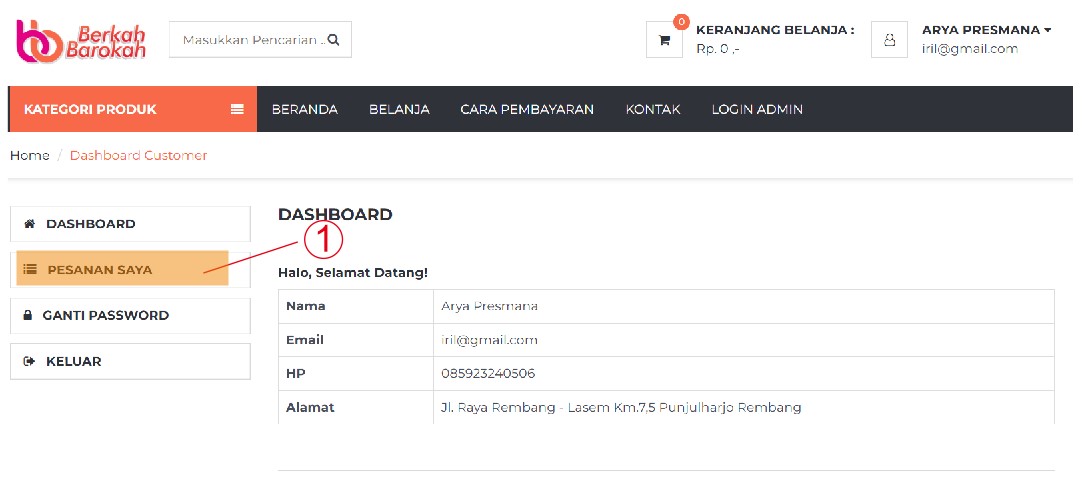1089x483 pixels.
Task: Open the Login Admin link
Action: 757,110
